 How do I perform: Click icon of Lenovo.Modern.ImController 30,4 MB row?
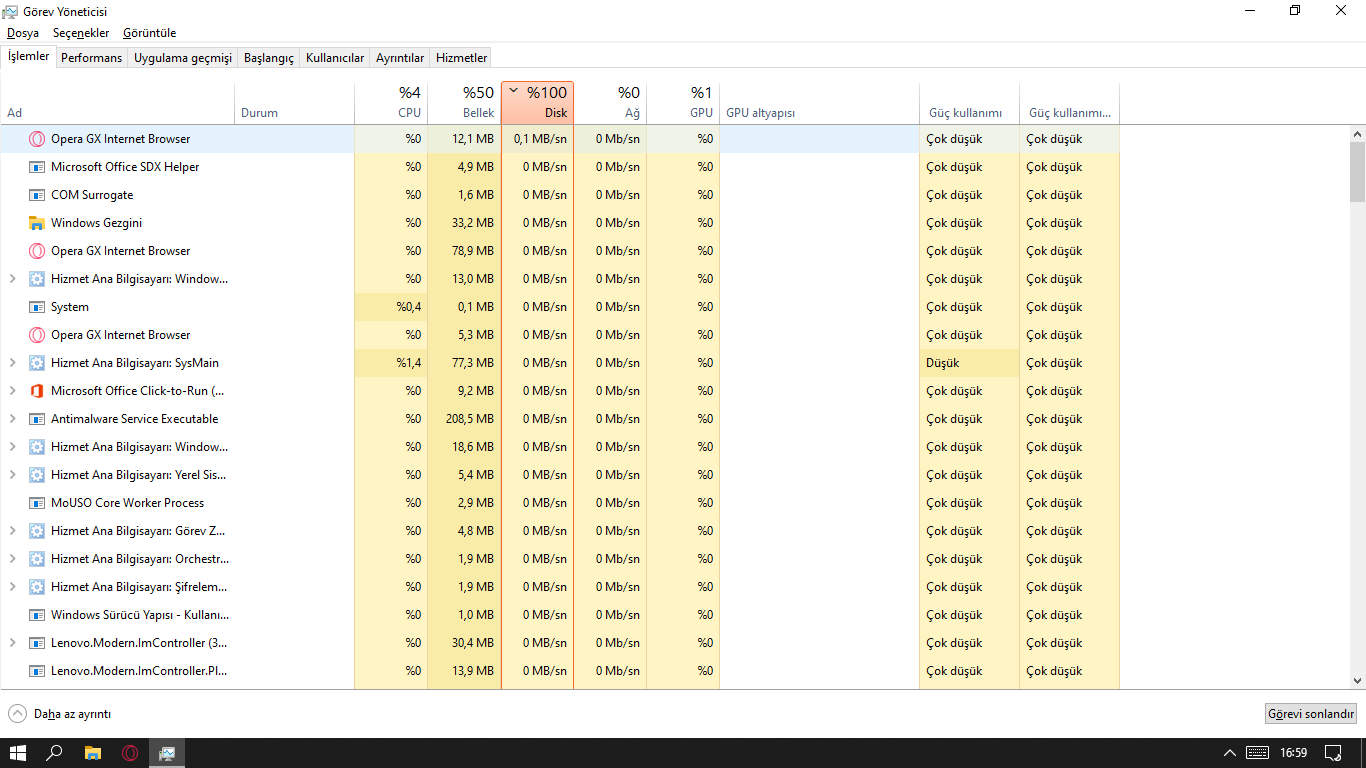click(x=37, y=643)
